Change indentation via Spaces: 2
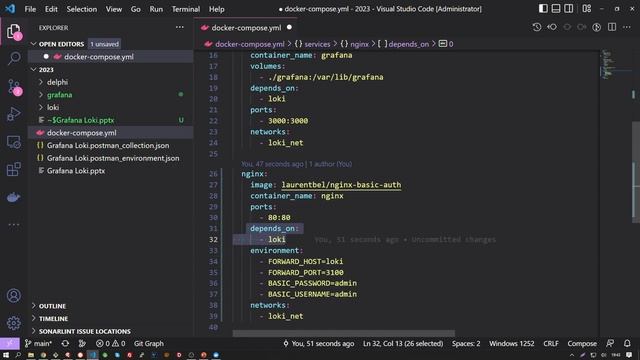The height and width of the screenshot is (360, 640). (x=466, y=344)
